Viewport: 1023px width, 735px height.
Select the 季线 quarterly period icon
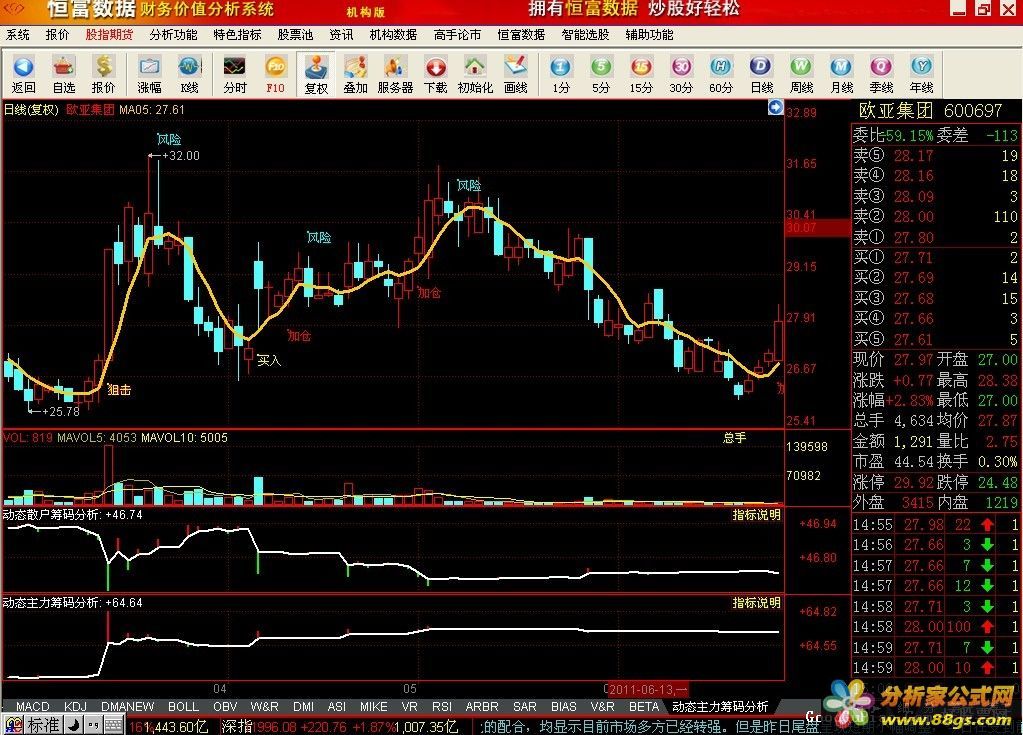tap(881, 74)
